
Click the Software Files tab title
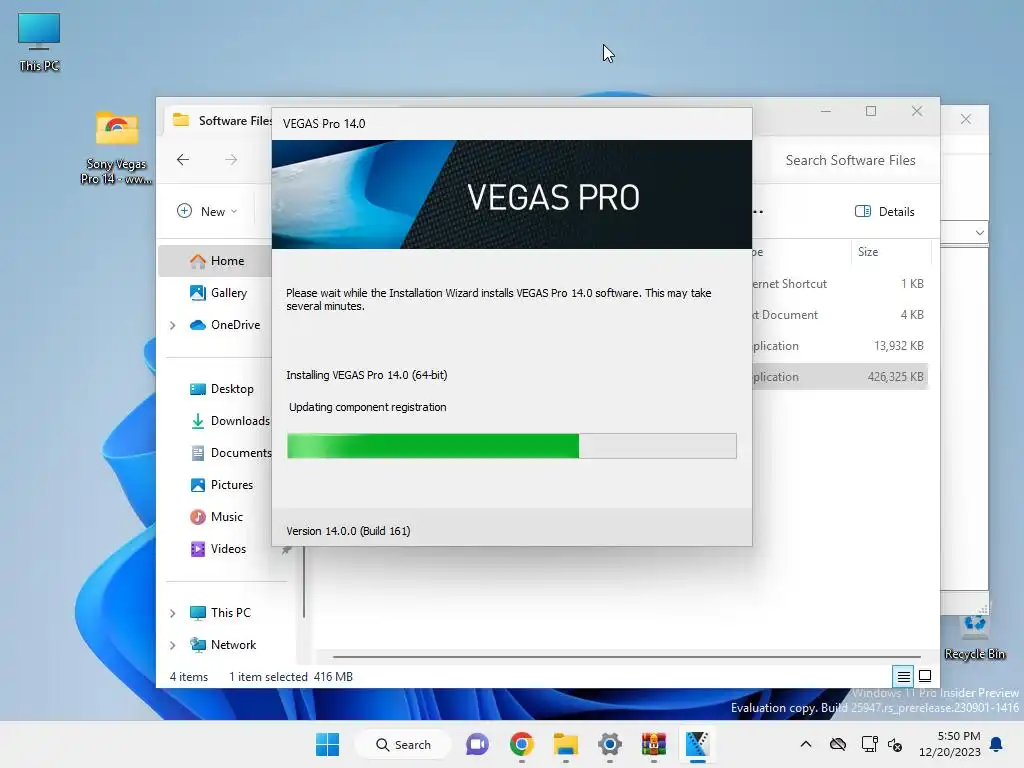pos(235,121)
